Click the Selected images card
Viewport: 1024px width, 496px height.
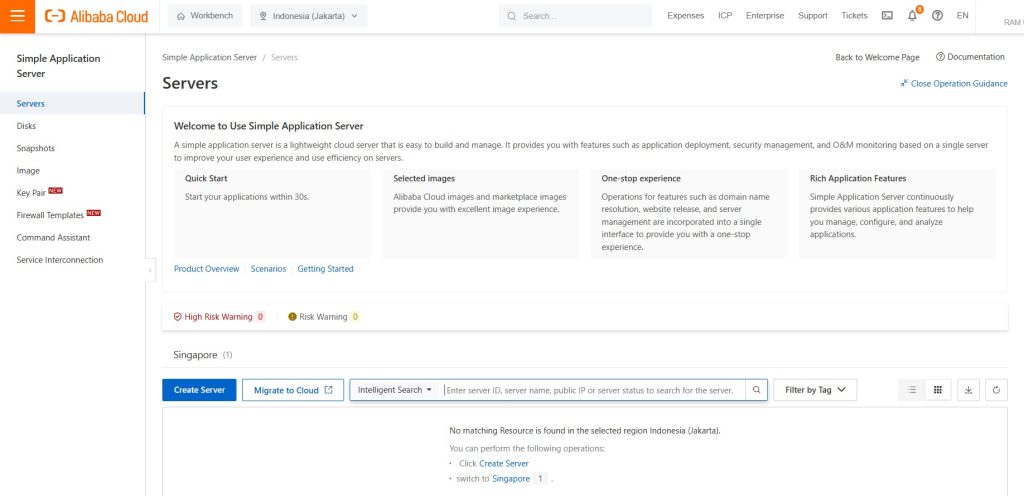pyautogui.click(x=481, y=214)
